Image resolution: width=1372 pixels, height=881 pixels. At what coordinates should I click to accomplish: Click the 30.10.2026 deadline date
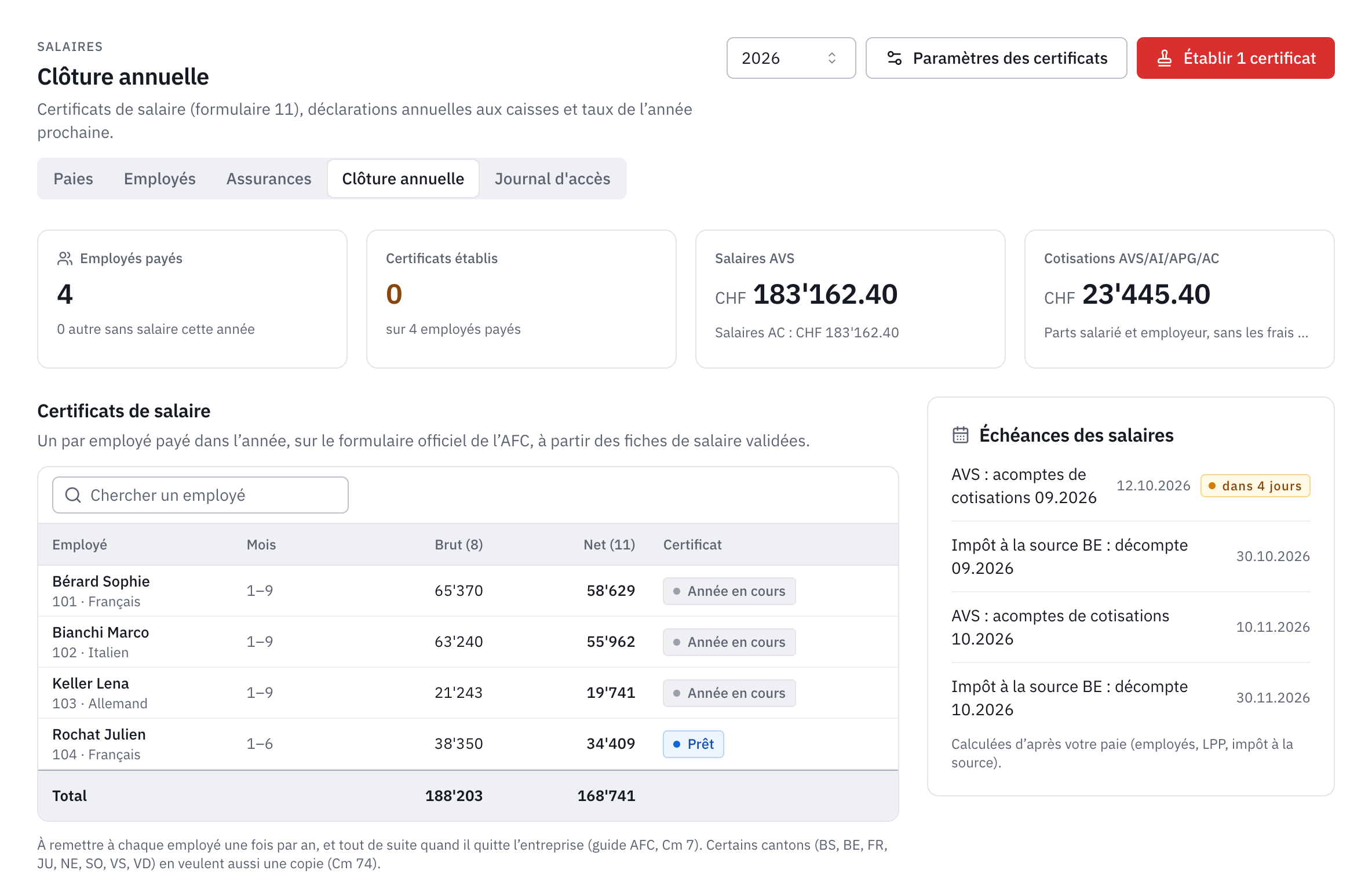point(1273,557)
